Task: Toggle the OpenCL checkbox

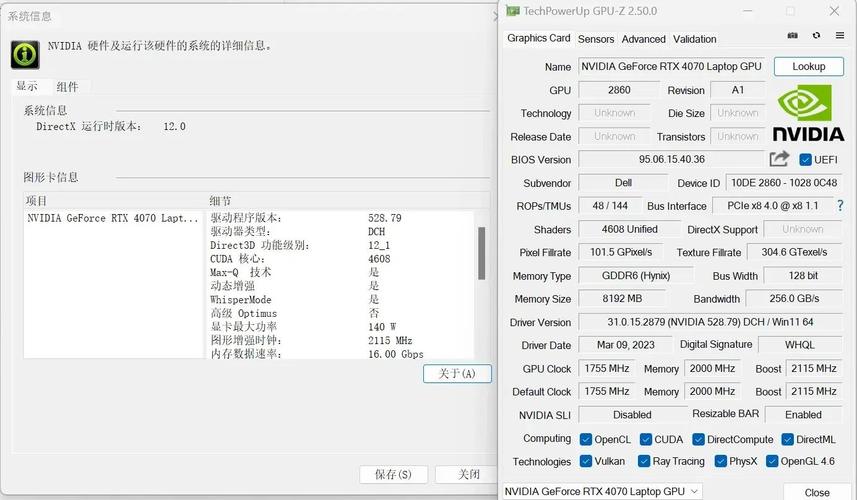Action: click(x=586, y=439)
